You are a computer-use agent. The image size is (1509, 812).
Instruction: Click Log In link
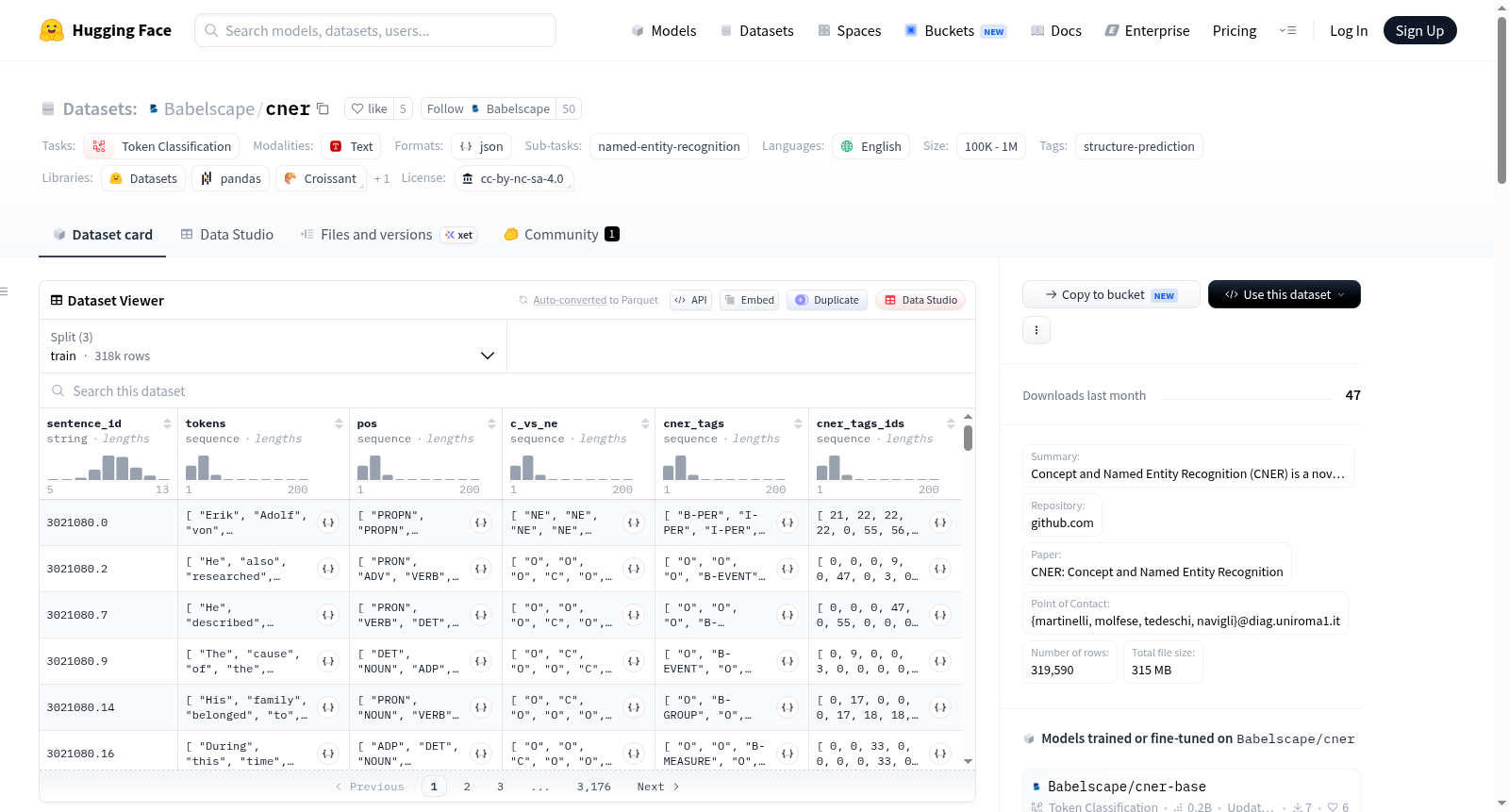[1349, 30]
